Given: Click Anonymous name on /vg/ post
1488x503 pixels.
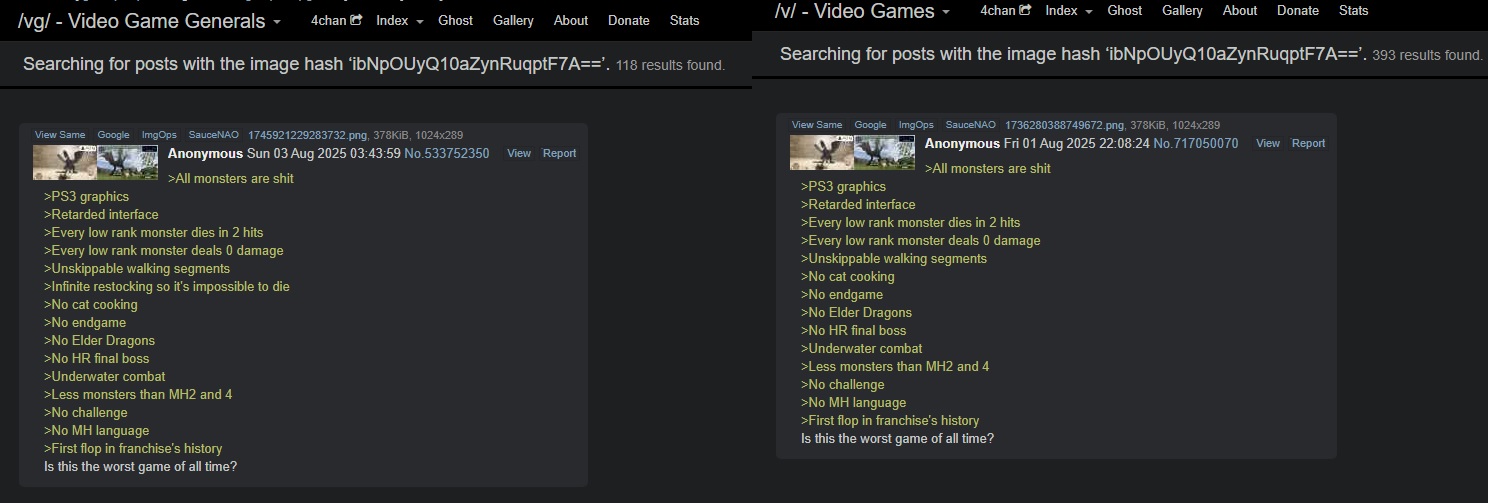Looking at the screenshot, I should (x=205, y=153).
